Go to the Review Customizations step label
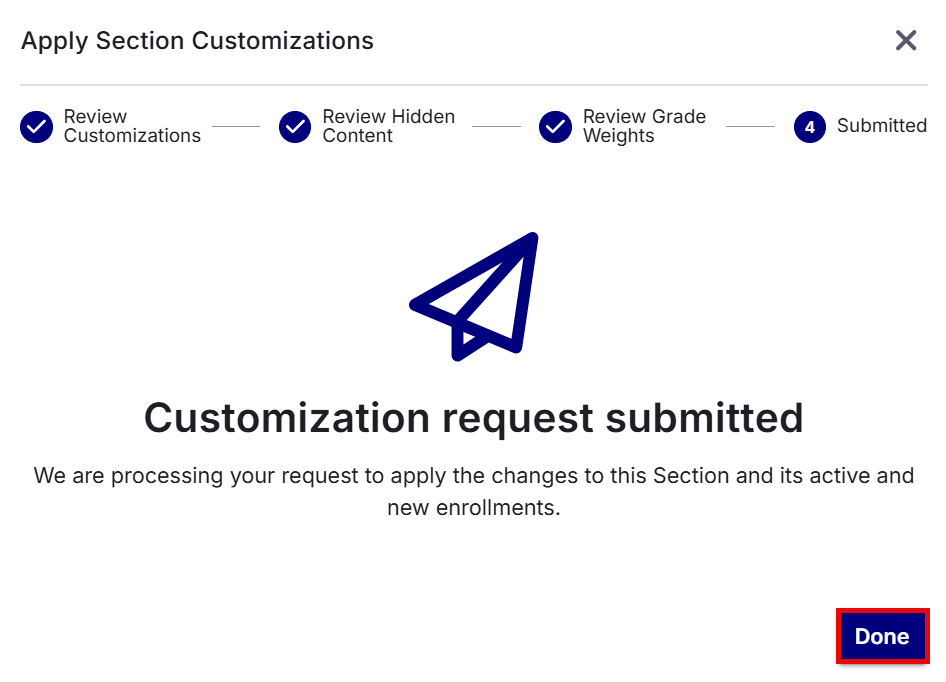The width and height of the screenshot is (946, 682). coord(132,126)
